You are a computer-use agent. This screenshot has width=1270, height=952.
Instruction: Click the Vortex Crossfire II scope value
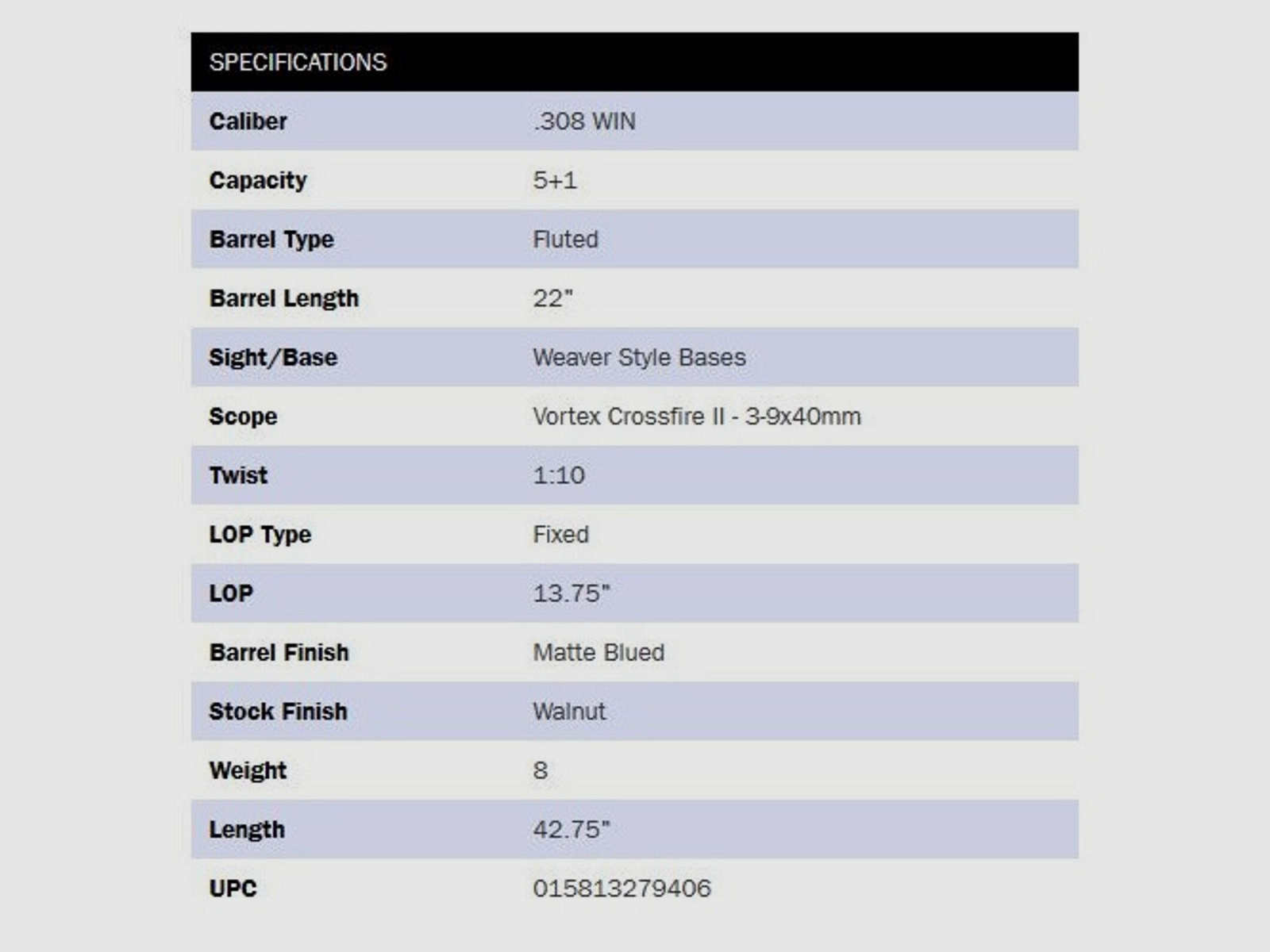696,416
